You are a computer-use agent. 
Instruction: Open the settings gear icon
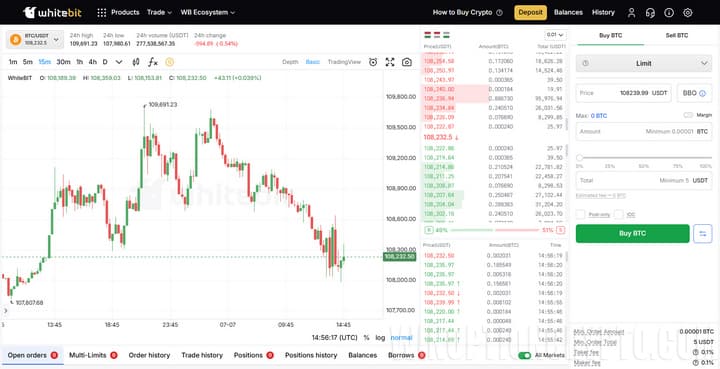pyautogui.click(x=687, y=13)
